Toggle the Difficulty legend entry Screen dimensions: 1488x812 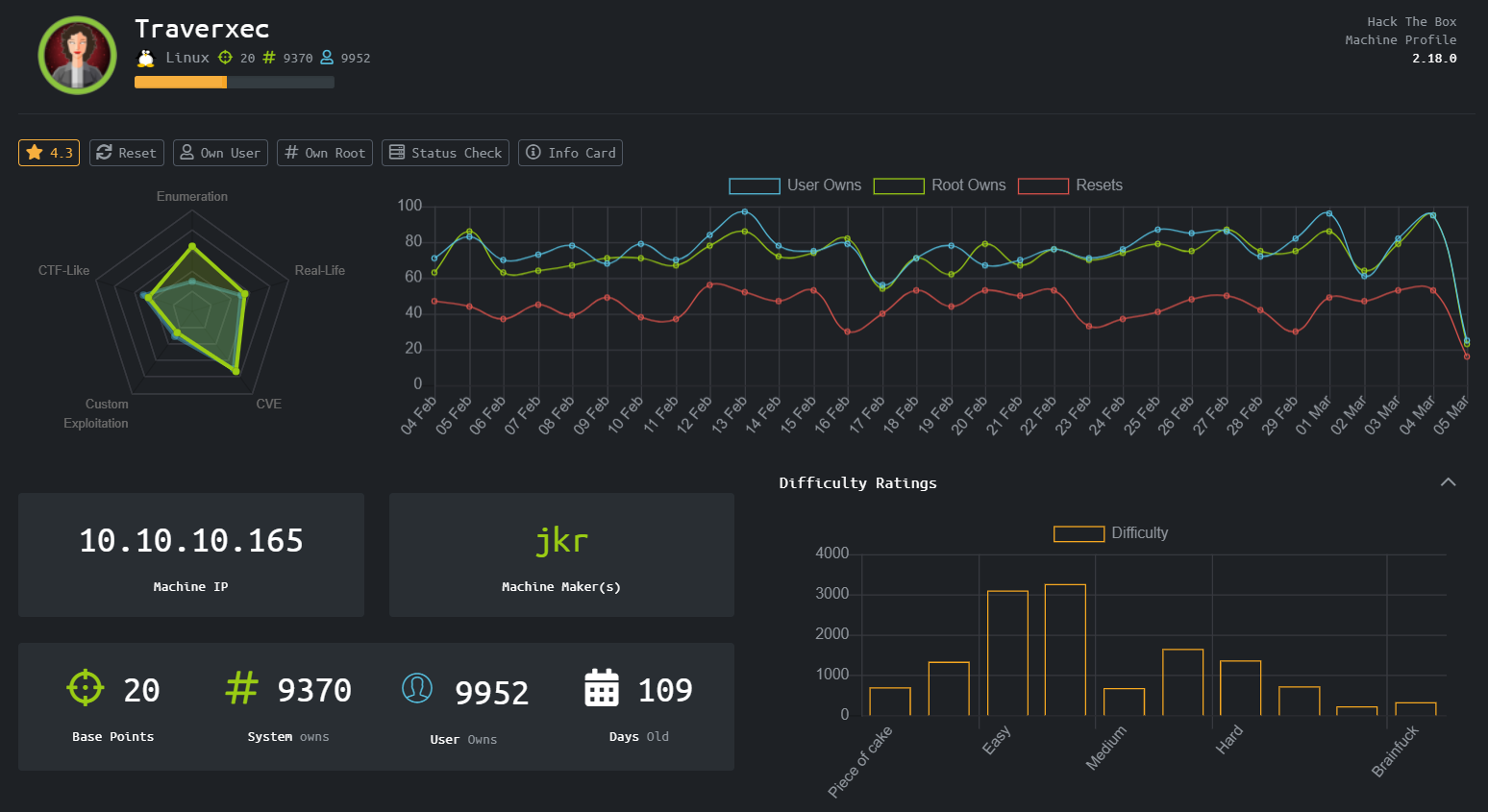pyautogui.click(x=1111, y=533)
